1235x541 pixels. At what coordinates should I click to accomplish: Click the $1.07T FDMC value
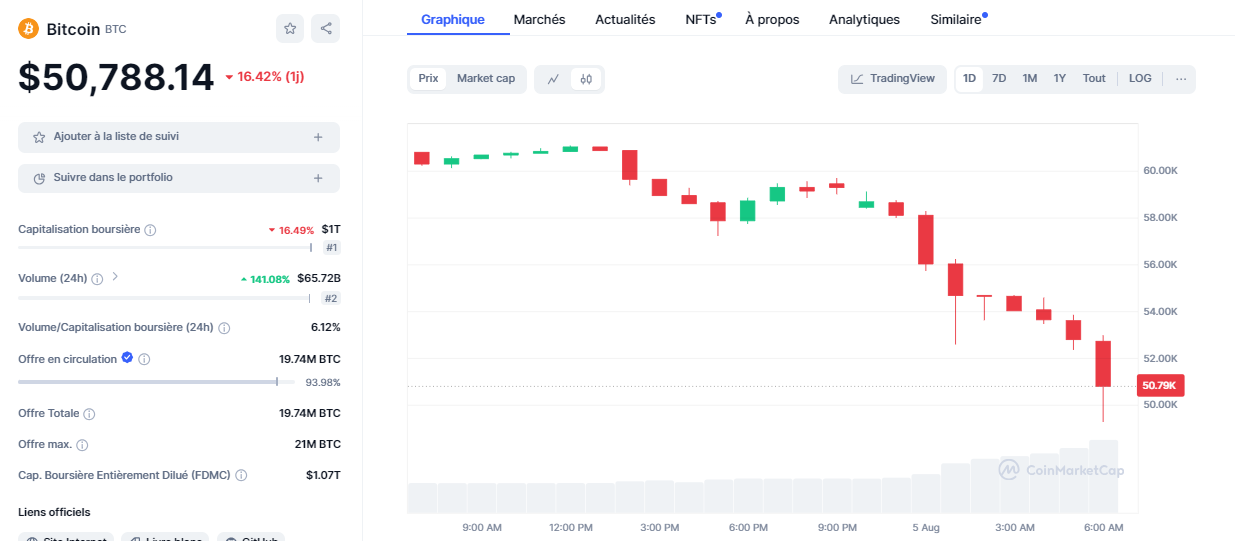tap(323, 475)
